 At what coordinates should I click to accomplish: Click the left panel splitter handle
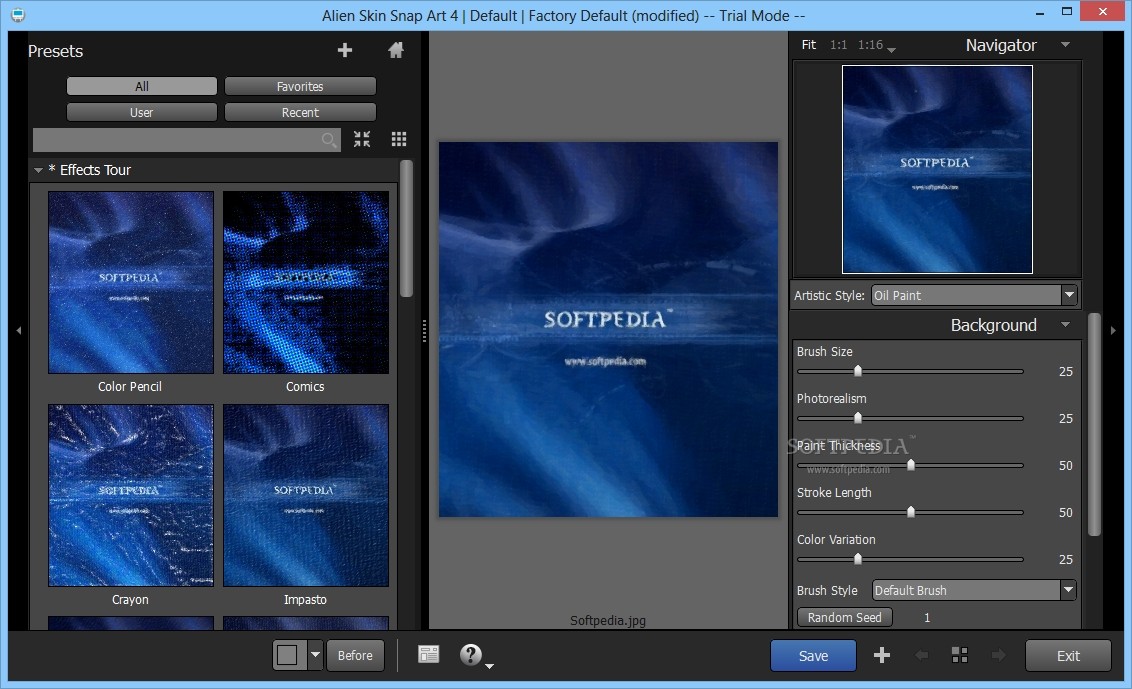click(424, 331)
